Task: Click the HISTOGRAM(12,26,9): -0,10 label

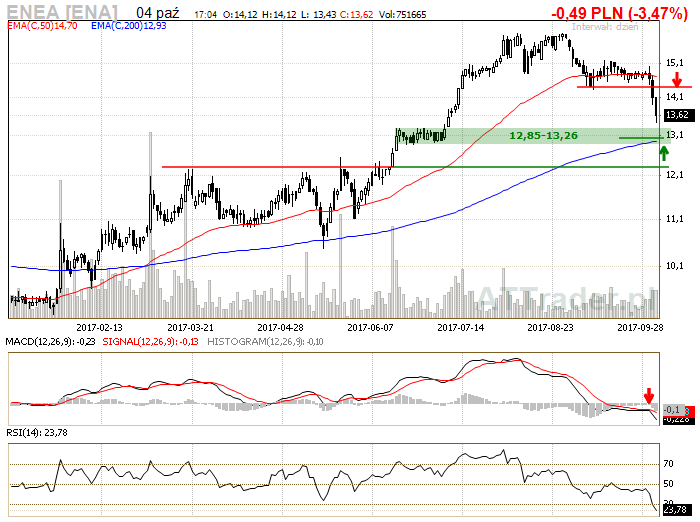Action: 265,342
